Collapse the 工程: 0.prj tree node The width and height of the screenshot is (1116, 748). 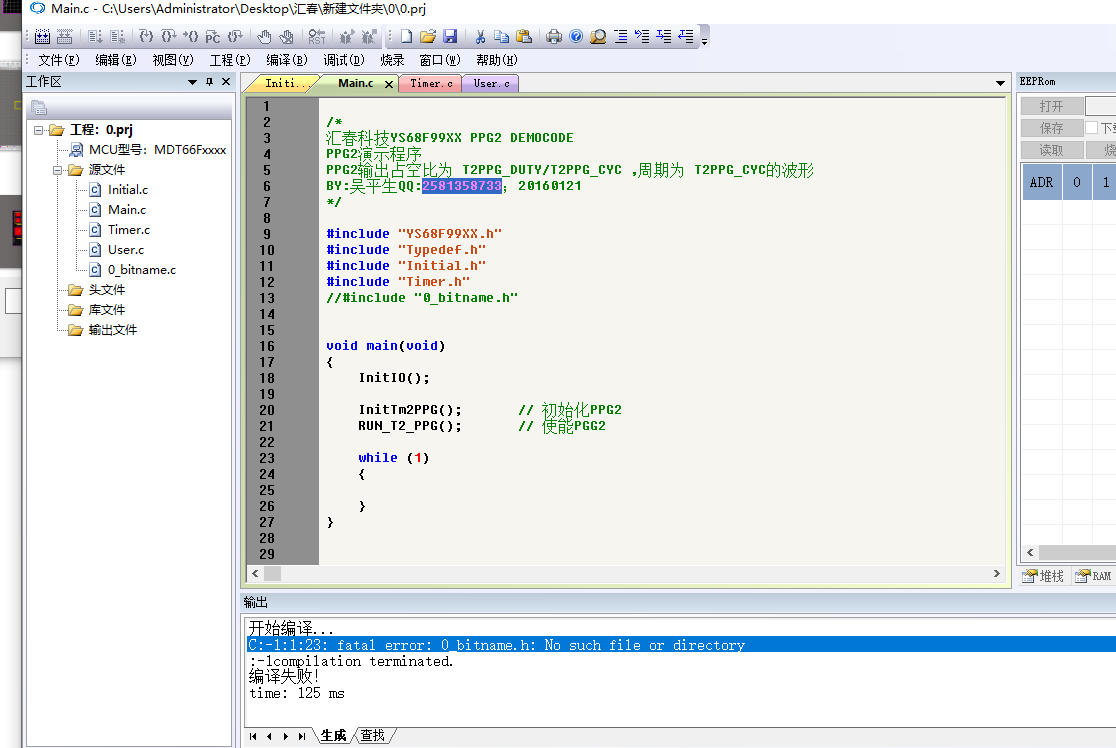(38, 130)
